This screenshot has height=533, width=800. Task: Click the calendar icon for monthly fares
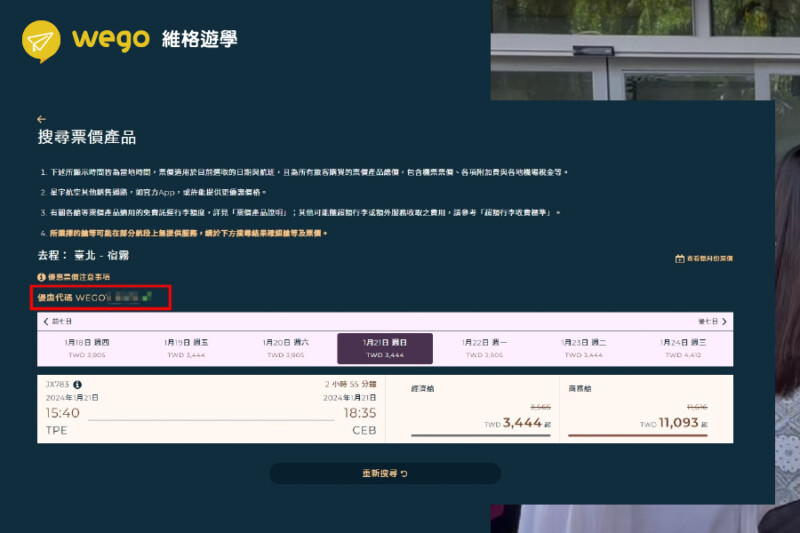coord(680,258)
